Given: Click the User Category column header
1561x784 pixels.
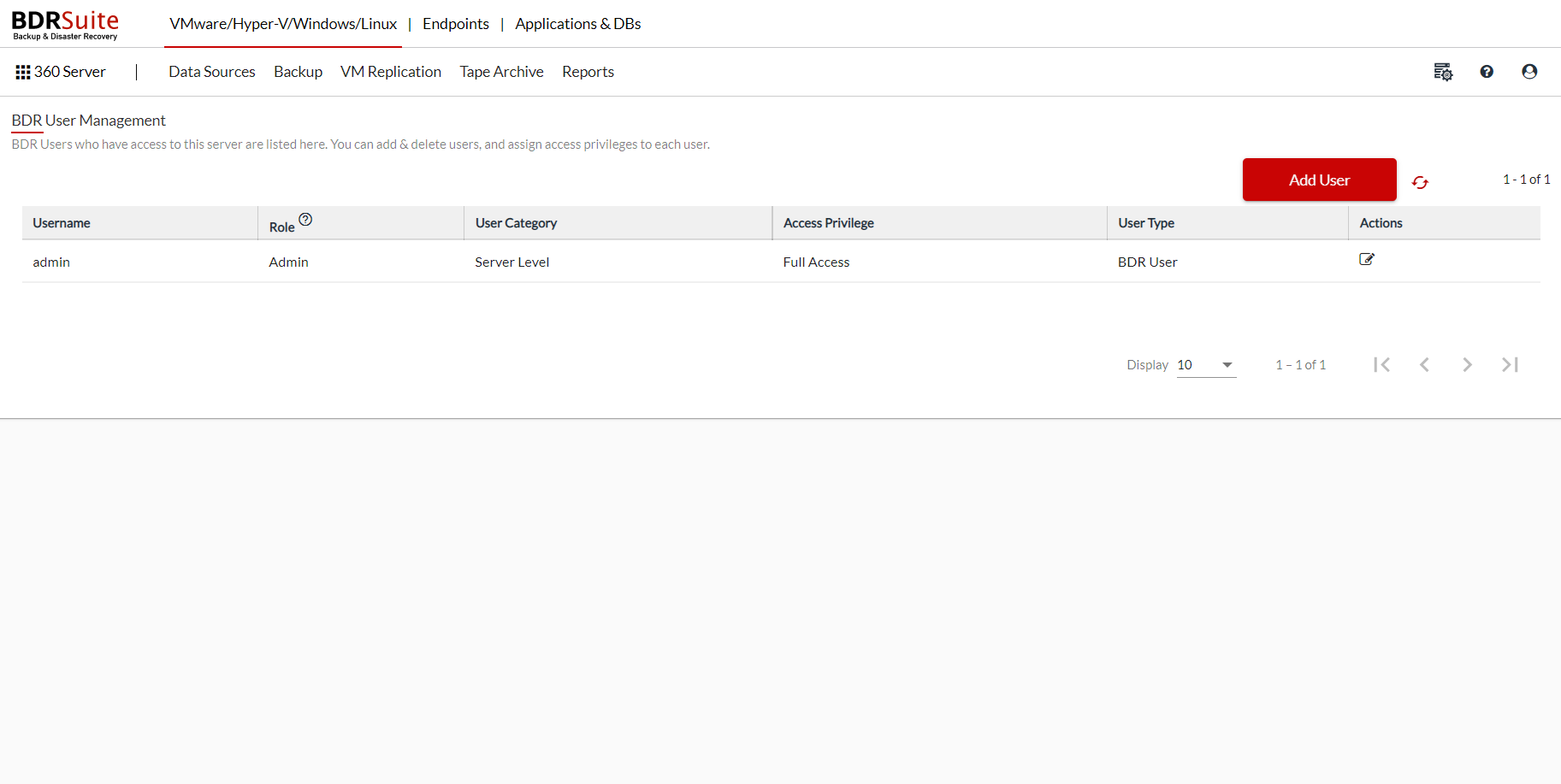Looking at the screenshot, I should coord(516,223).
